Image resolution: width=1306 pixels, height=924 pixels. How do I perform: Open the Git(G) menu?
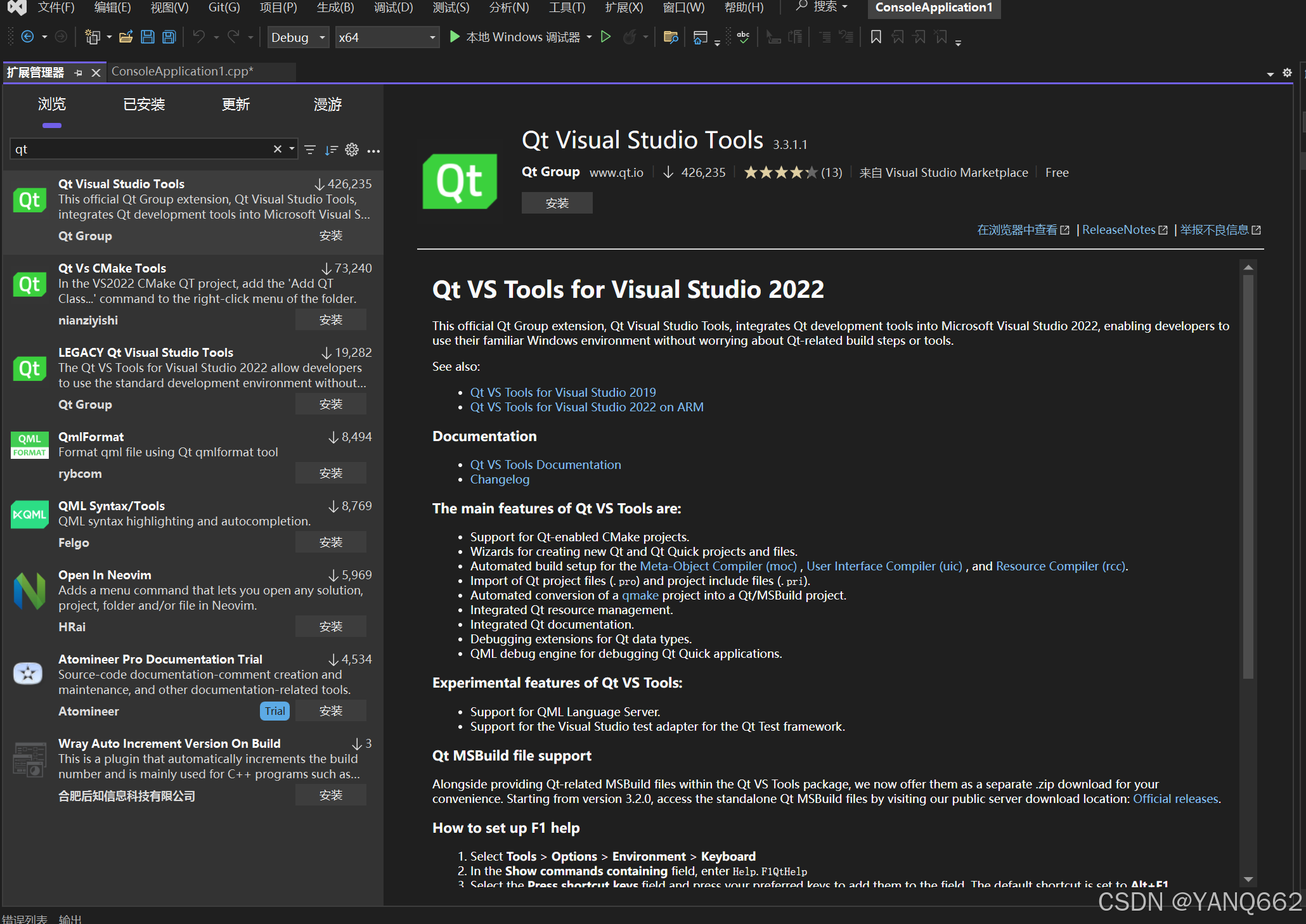click(224, 8)
